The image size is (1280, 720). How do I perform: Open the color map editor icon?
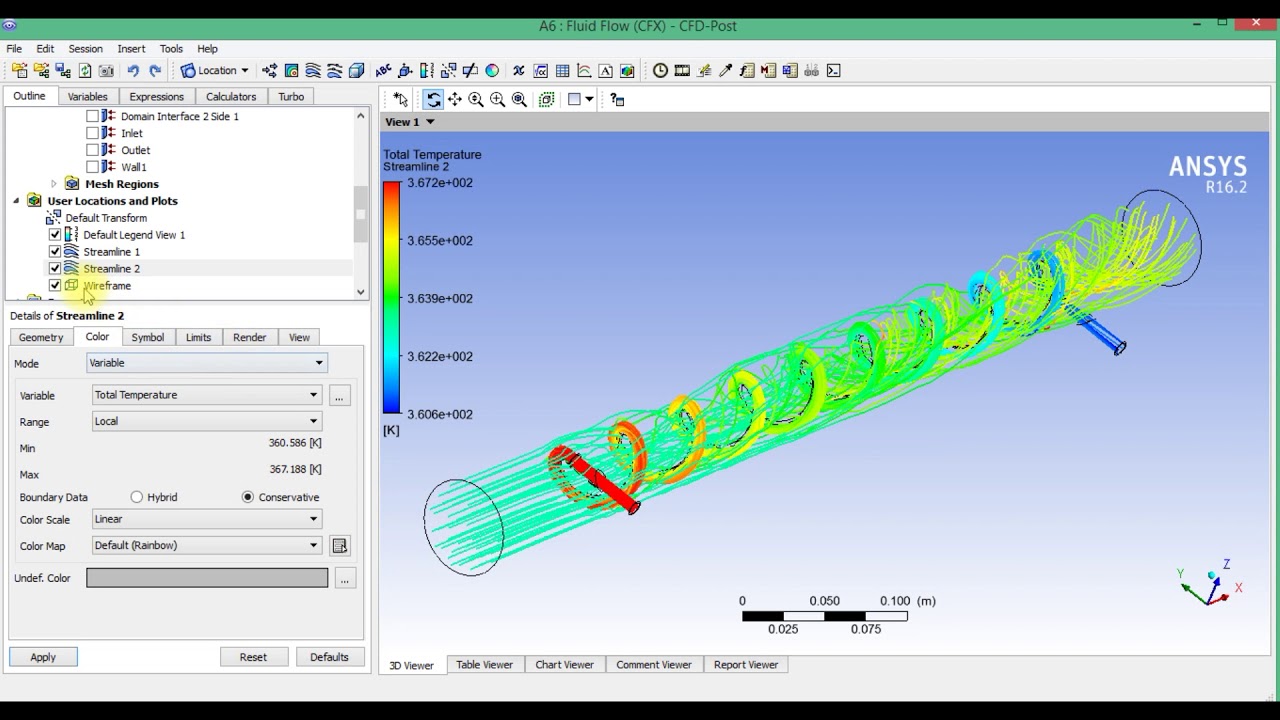(x=340, y=546)
